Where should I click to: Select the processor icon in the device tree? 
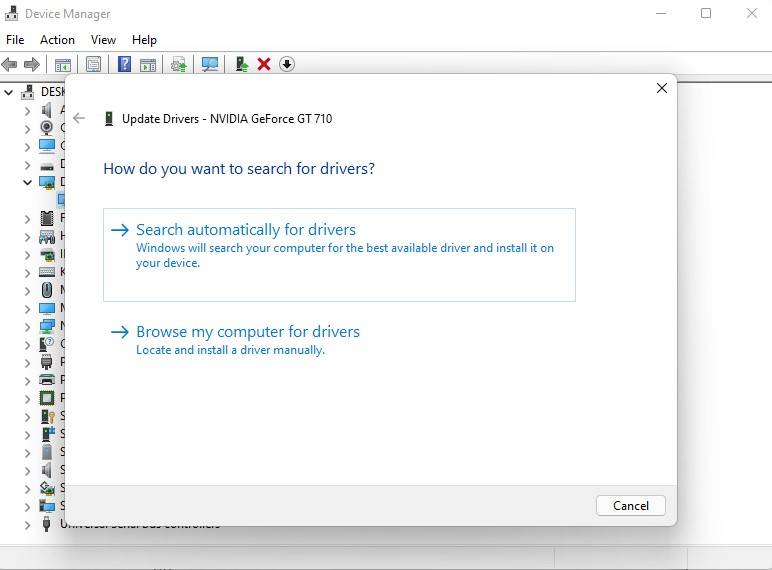(x=47, y=398)
